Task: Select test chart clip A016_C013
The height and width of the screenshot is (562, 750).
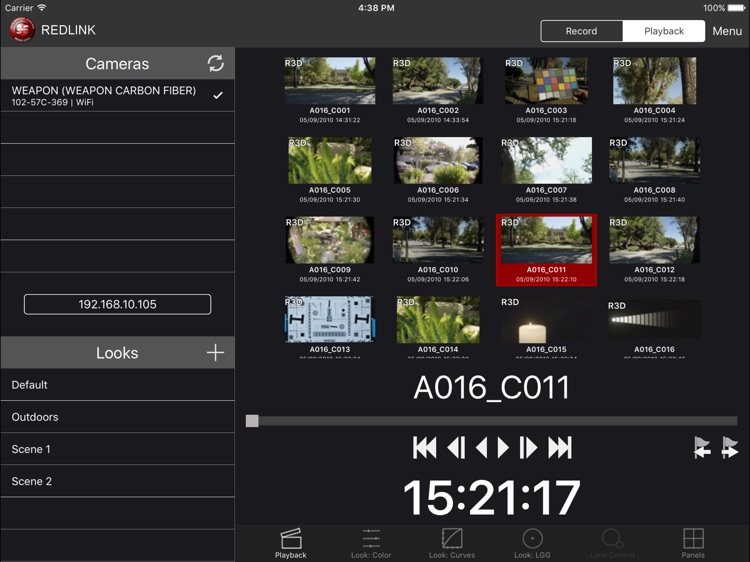Action: pos(330,319)
